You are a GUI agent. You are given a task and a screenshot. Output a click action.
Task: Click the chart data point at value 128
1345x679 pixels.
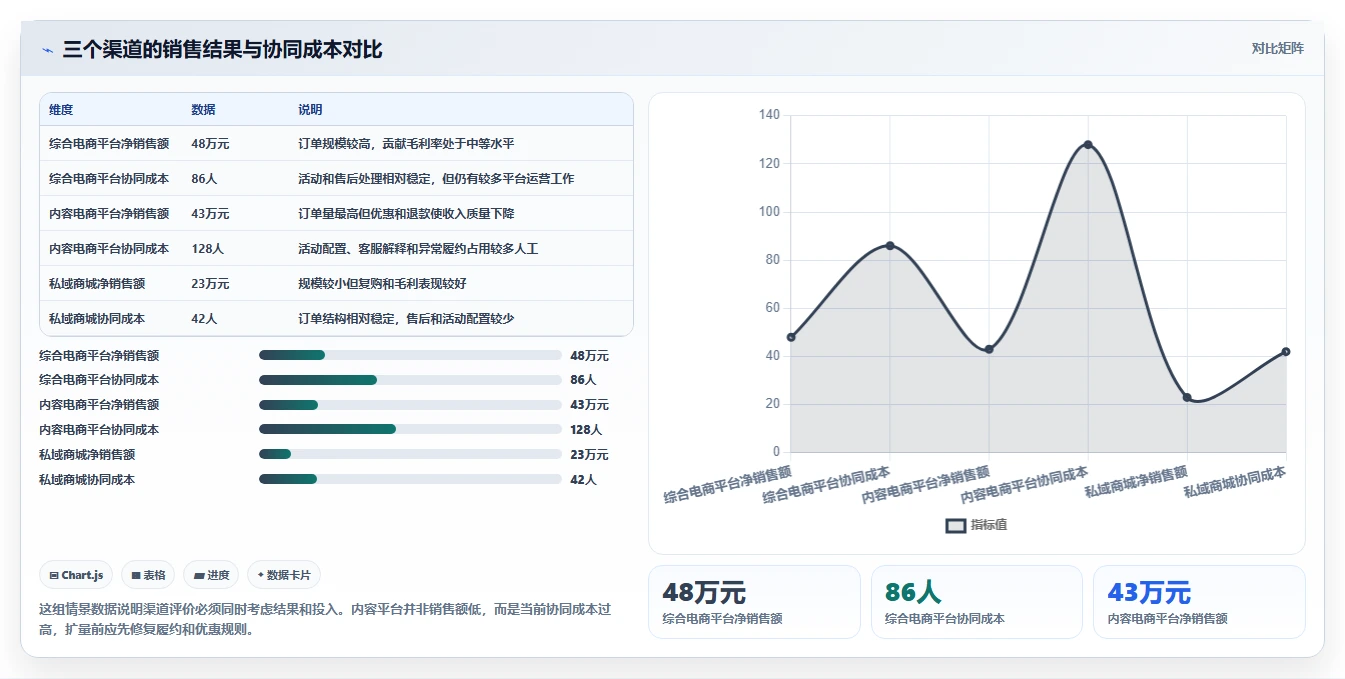(1088, 145)
